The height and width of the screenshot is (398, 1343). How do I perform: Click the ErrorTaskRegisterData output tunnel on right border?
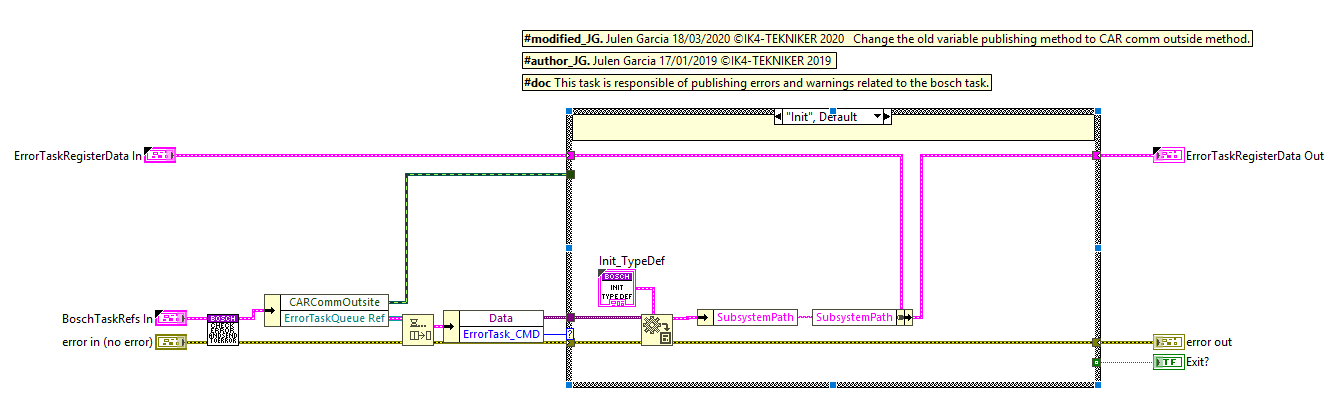[1097, 155]
